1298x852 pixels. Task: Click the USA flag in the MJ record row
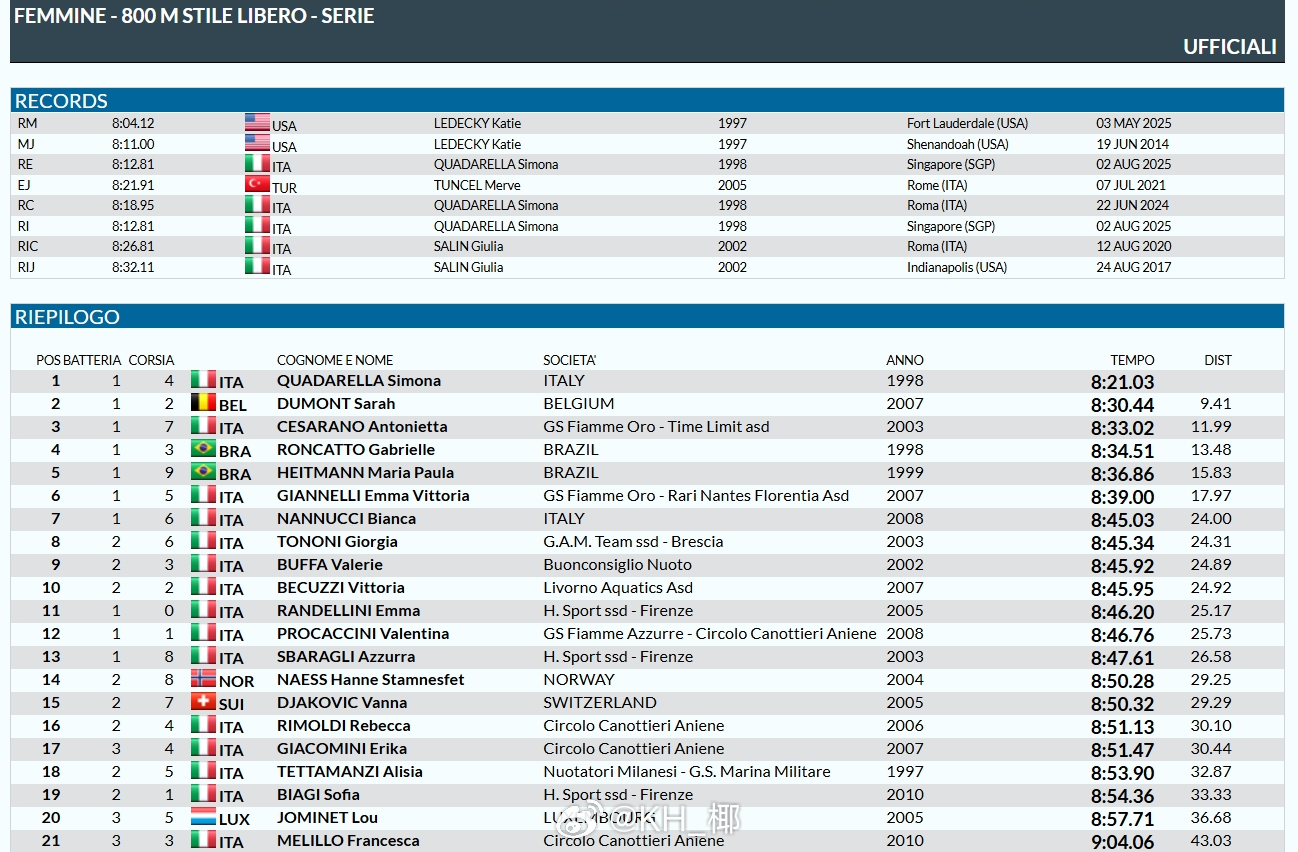[257, 144]
